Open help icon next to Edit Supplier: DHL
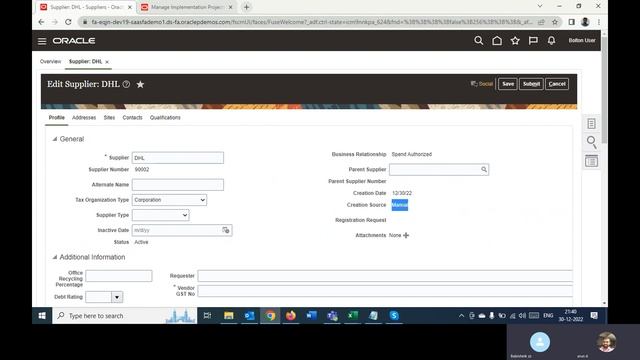 [x=127, y=84]
